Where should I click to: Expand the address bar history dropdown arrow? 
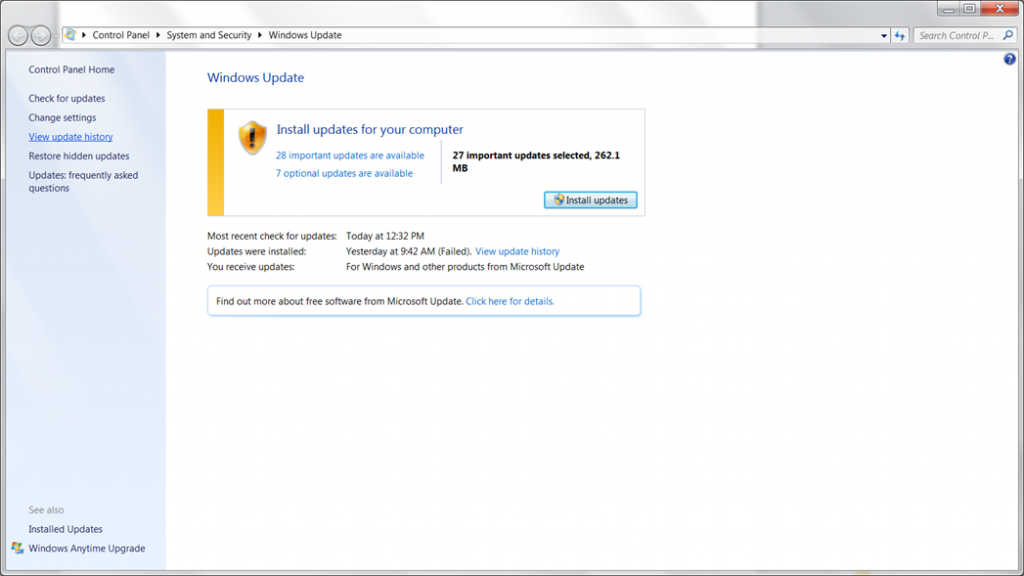884,35
